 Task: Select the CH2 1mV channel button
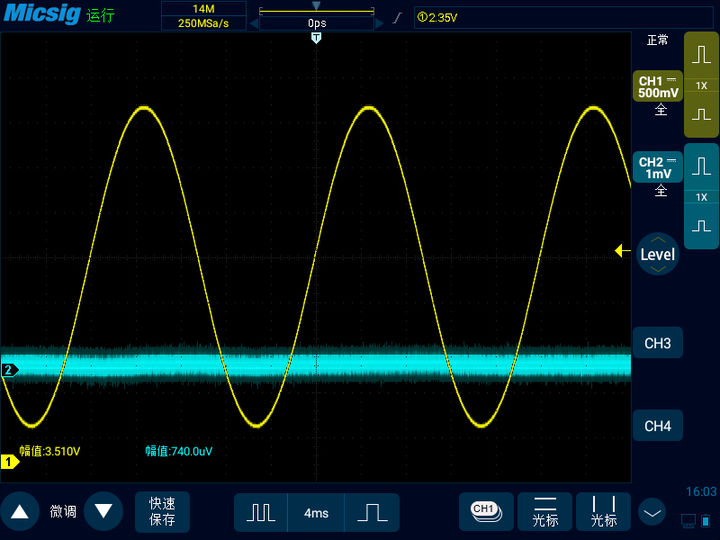click(657, 167)
